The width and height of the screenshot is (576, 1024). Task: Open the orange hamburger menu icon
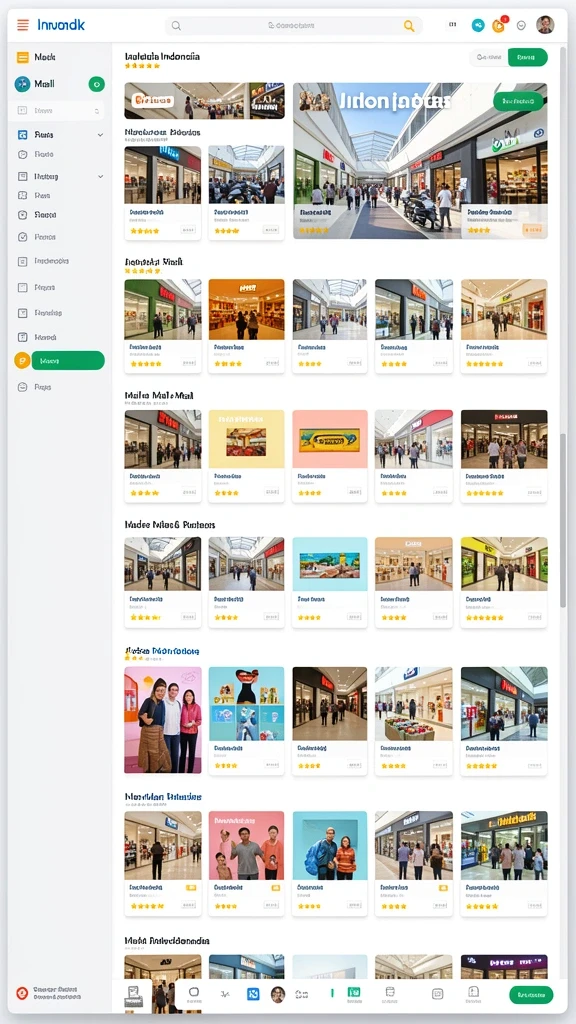23,25
